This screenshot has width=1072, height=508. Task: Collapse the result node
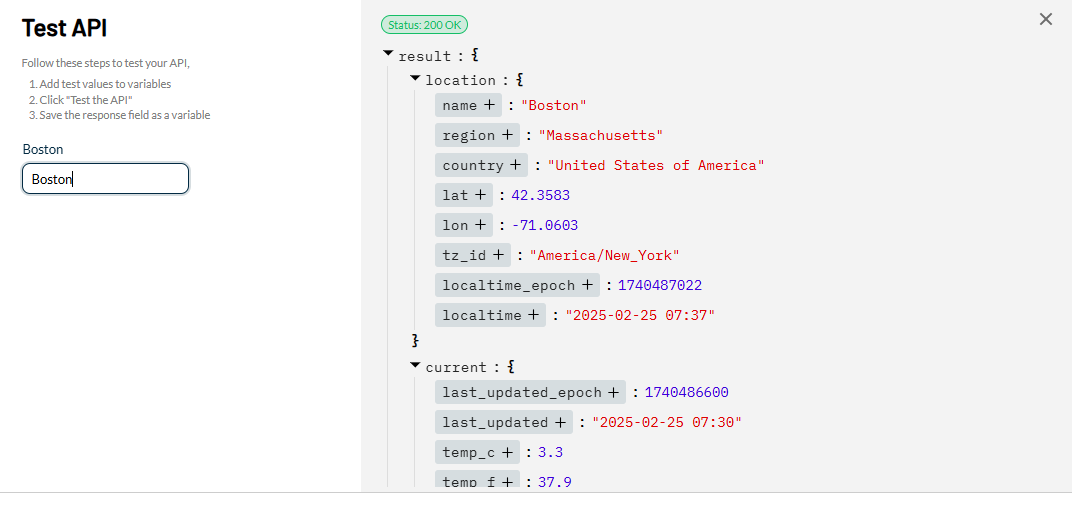point(388,53)
